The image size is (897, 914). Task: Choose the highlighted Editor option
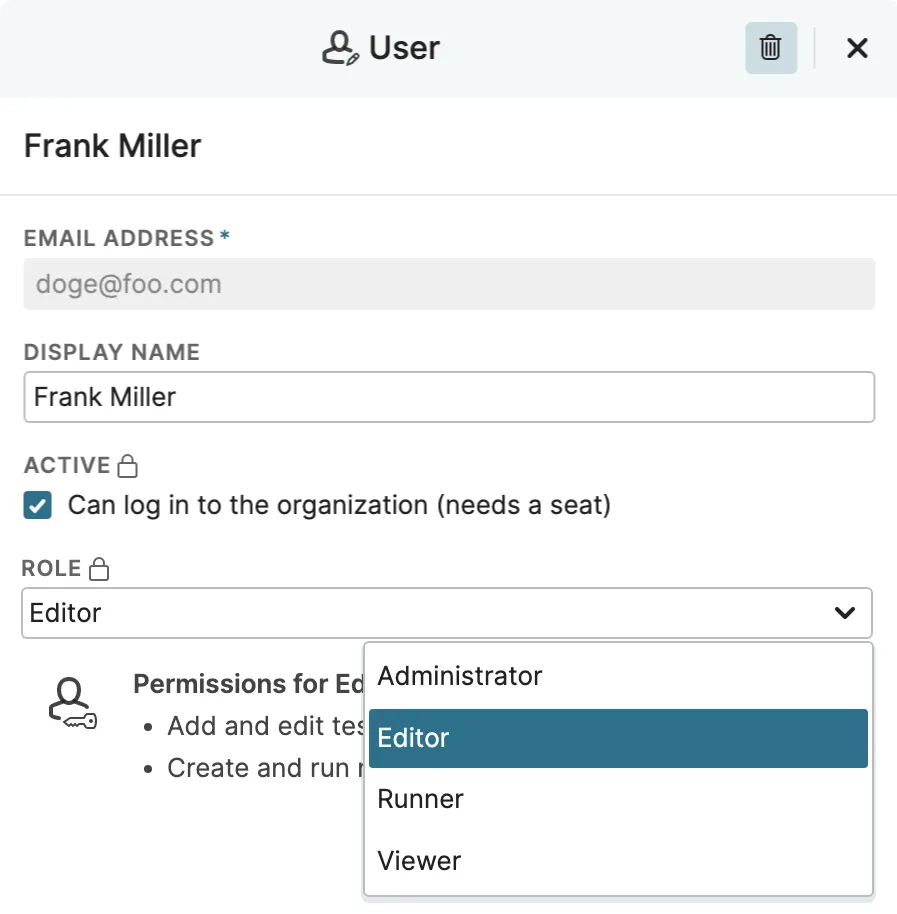[x=618, y=738]
